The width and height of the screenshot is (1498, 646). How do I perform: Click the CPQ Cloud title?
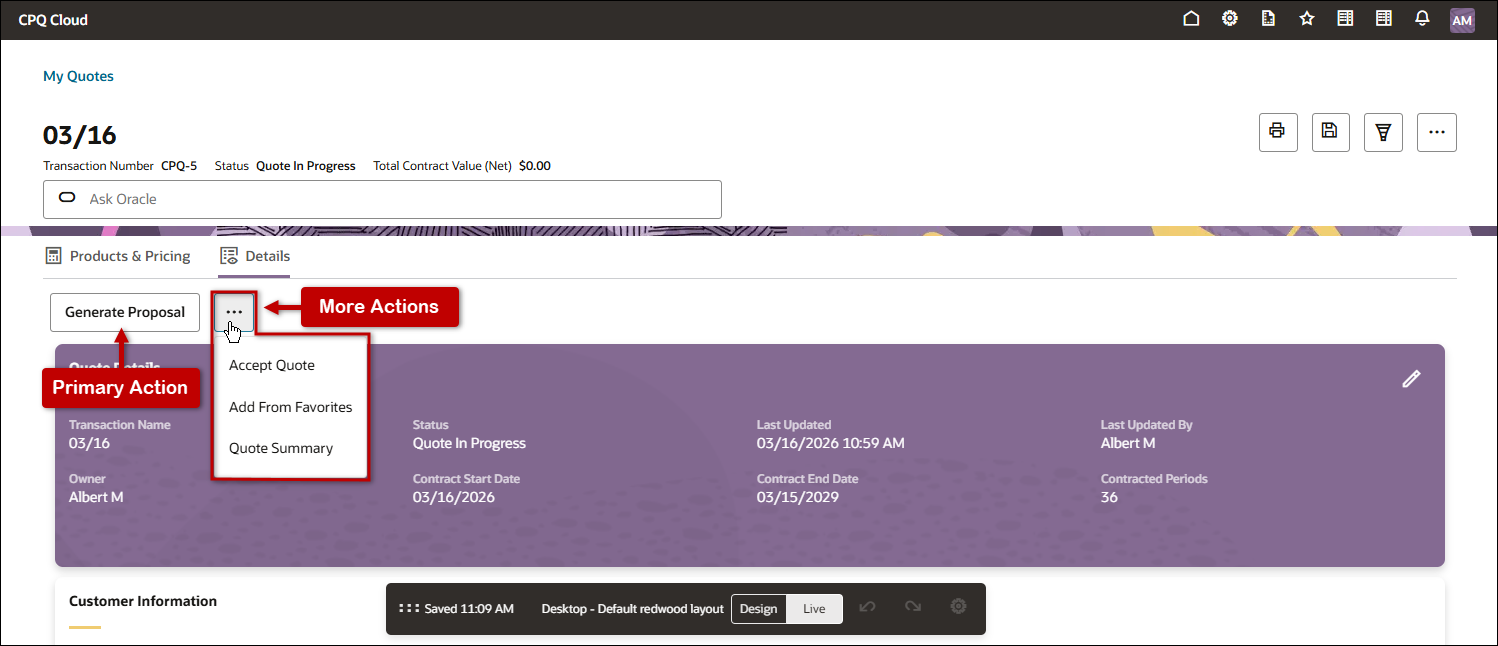(53, 20)
